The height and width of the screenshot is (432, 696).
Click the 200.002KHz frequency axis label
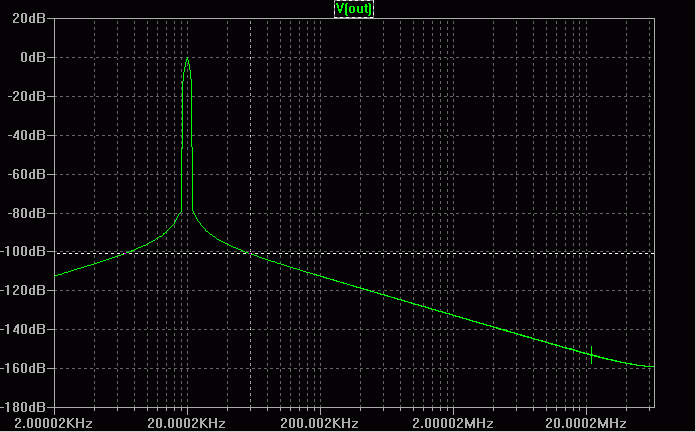(x=320, y=423)
